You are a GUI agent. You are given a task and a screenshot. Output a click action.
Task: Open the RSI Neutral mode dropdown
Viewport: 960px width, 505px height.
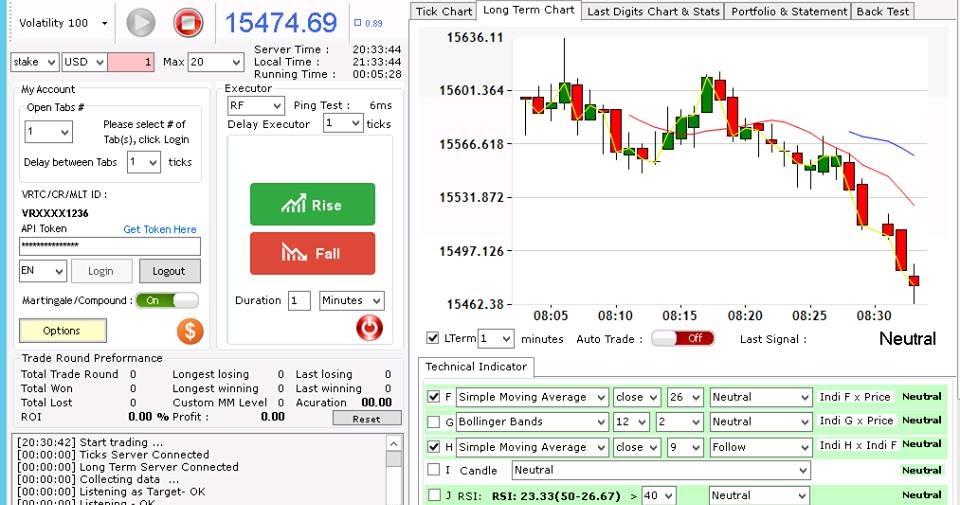[760, 495]
